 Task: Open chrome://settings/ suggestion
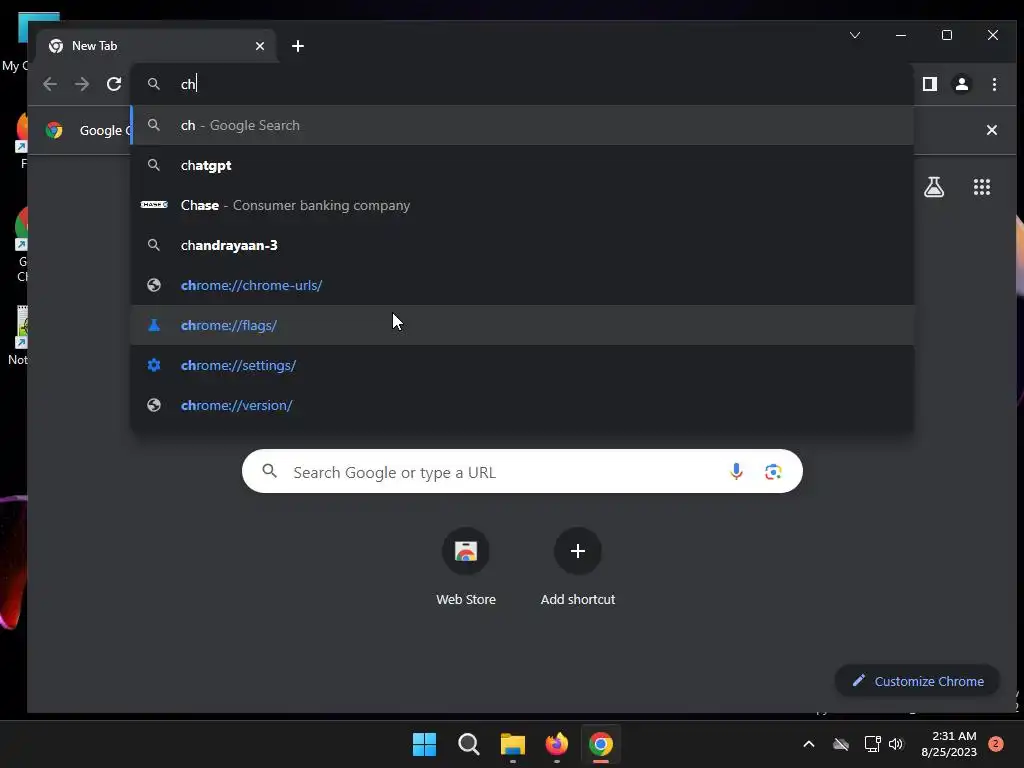(x=522, y=365)
